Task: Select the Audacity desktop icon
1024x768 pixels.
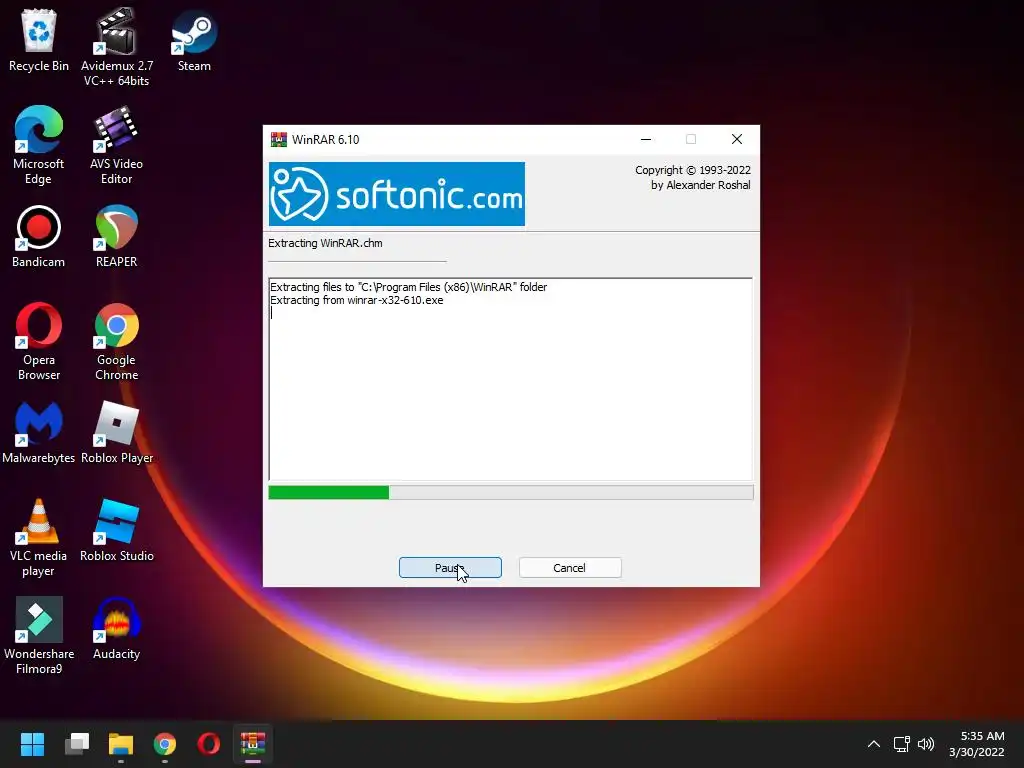Action: tap(116, 628)
